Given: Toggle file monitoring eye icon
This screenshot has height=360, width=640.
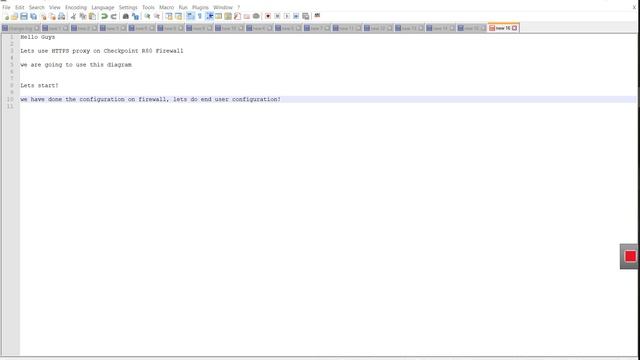Looking at the screenshot, I should (256, 16).
